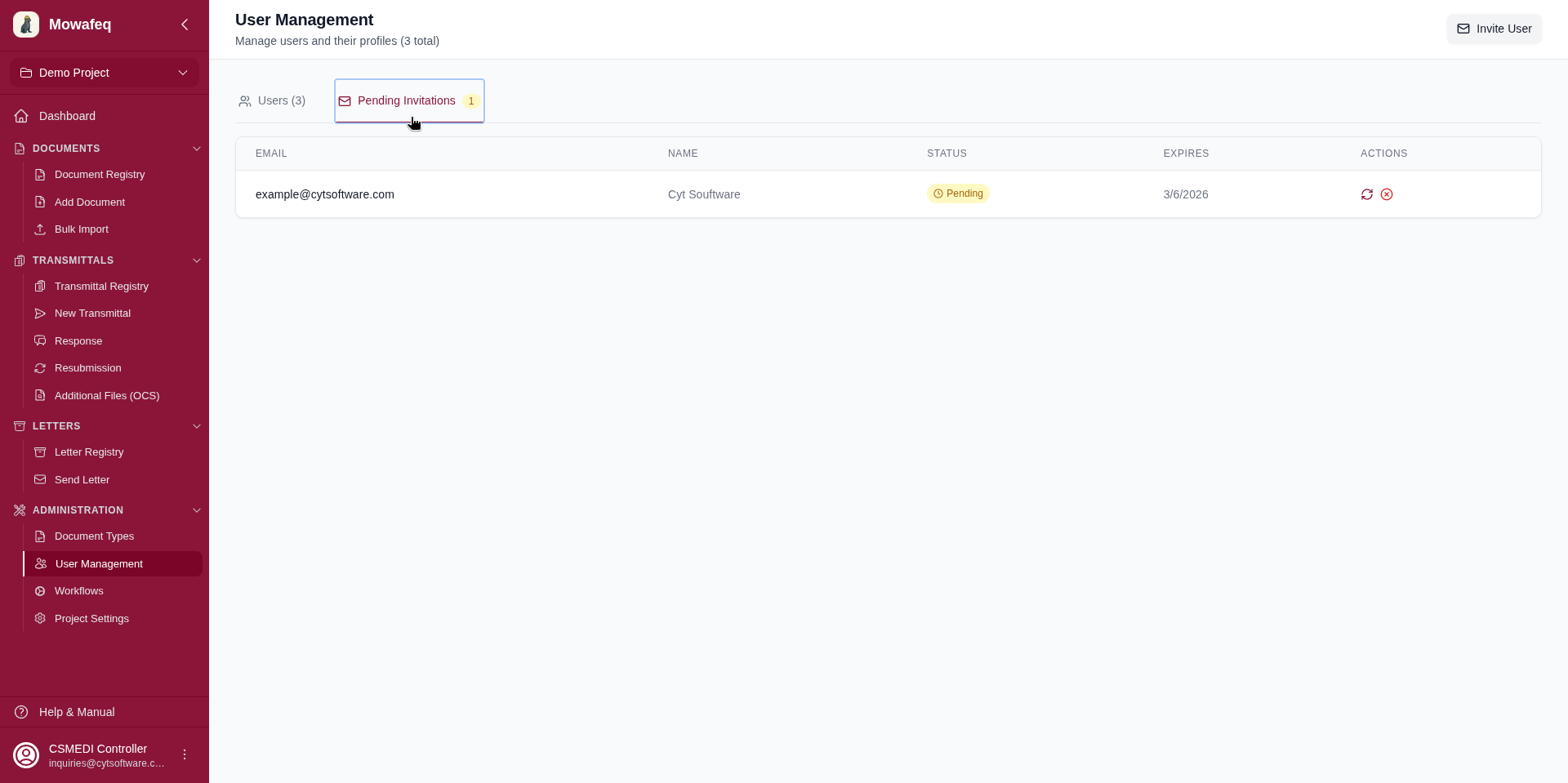Click the Send Letter envelope icon
The image size is (1568, 783).
click(39, 479)
